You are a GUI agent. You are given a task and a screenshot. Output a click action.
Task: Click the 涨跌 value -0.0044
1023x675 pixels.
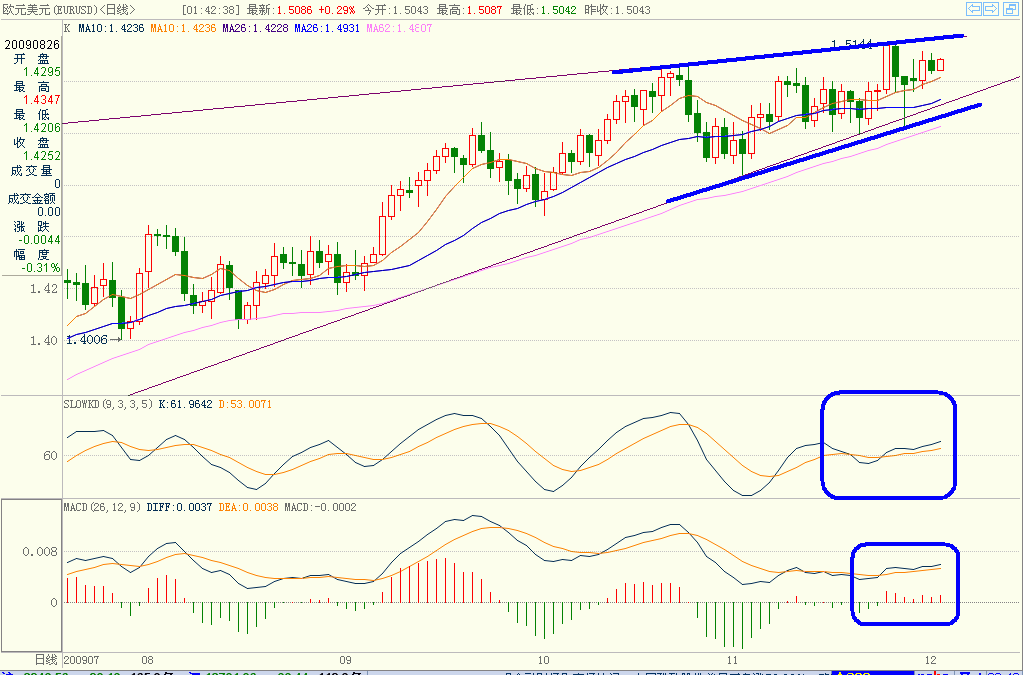click(40, 240)
